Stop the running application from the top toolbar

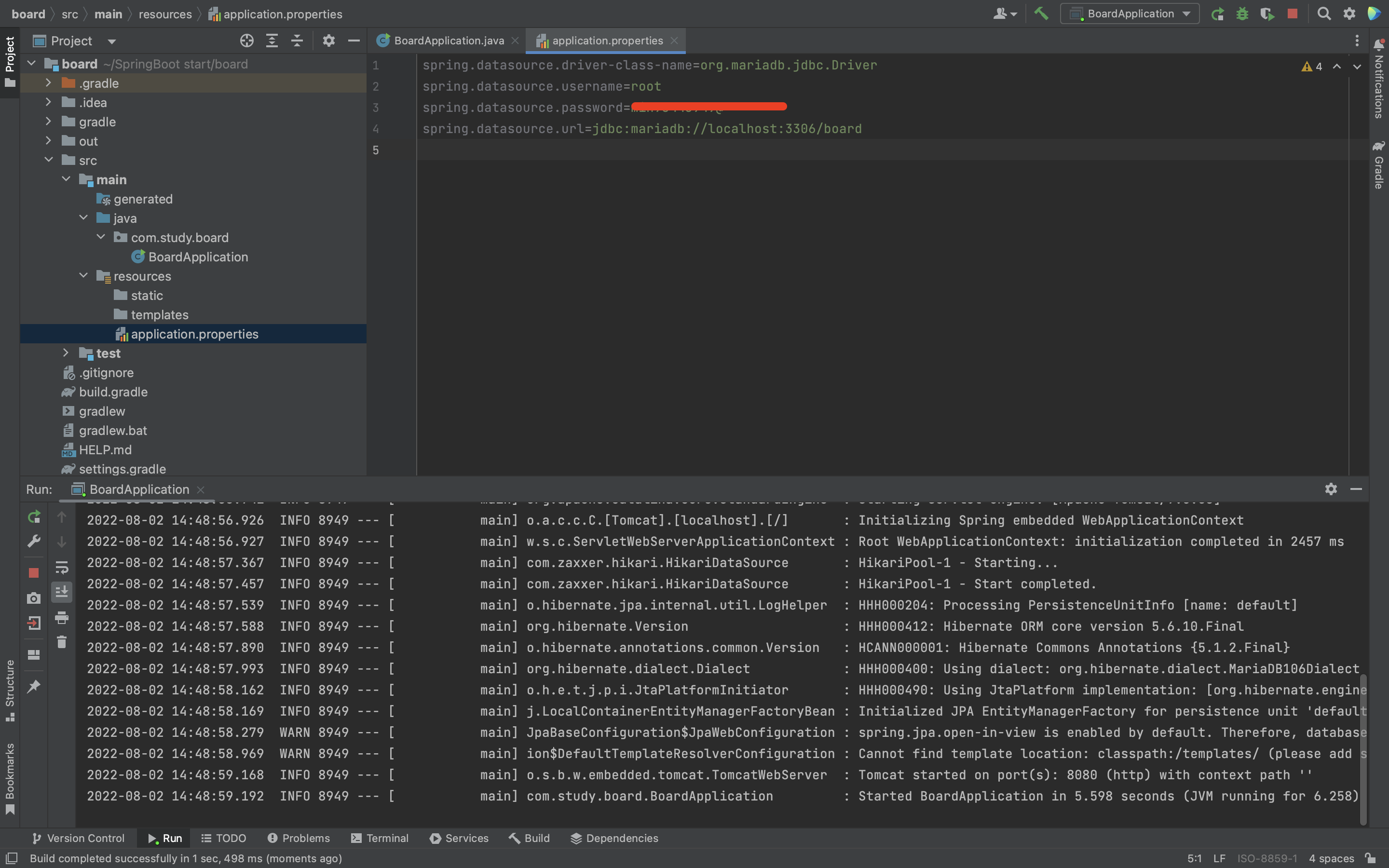(1292, 14)
